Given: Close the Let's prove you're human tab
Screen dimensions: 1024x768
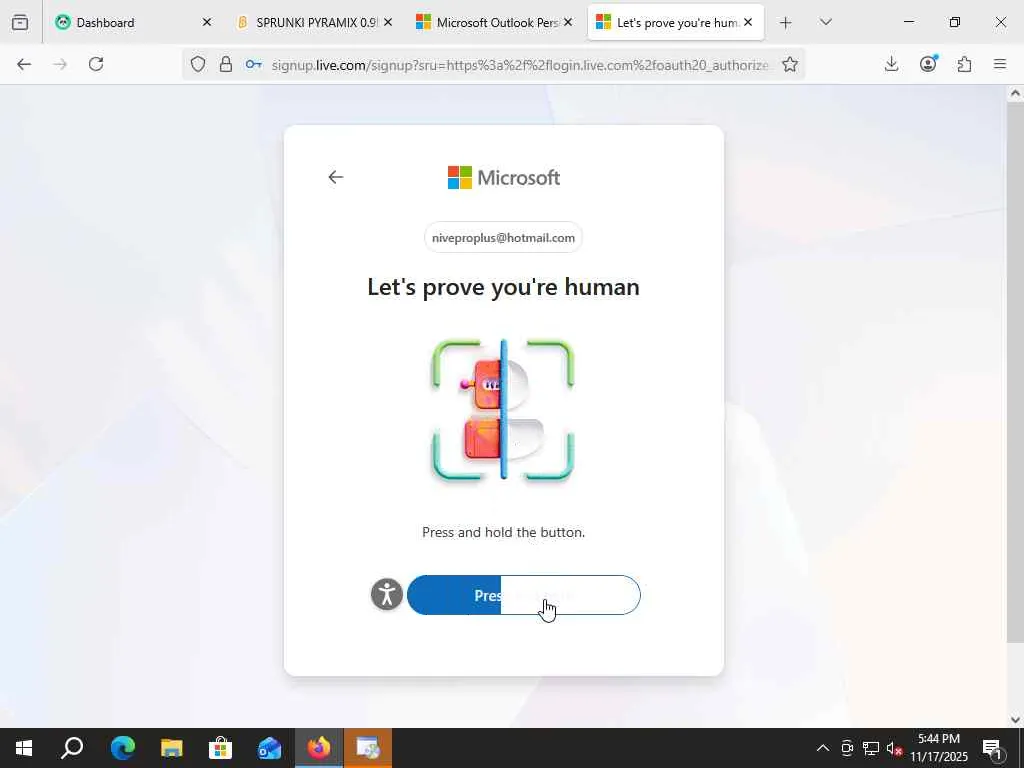Looking at the screenshot, I should click(748, 22).
